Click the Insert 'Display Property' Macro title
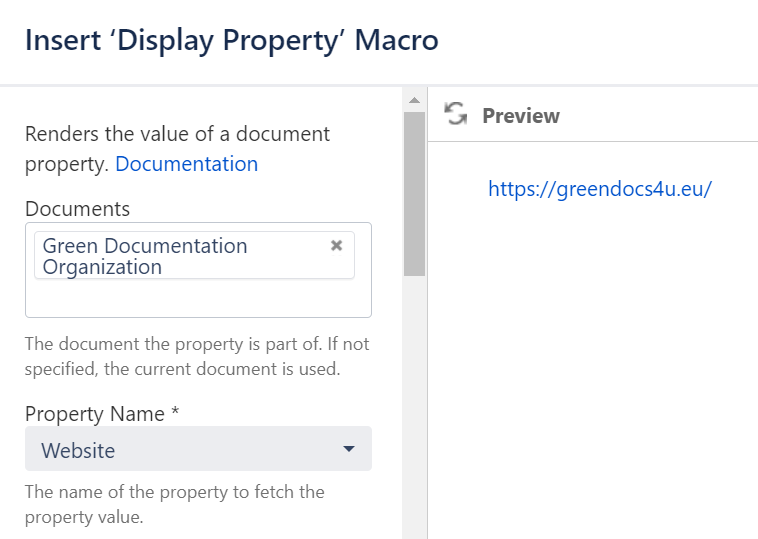Viewport: 758px width, 539px height. pos(231,41)
